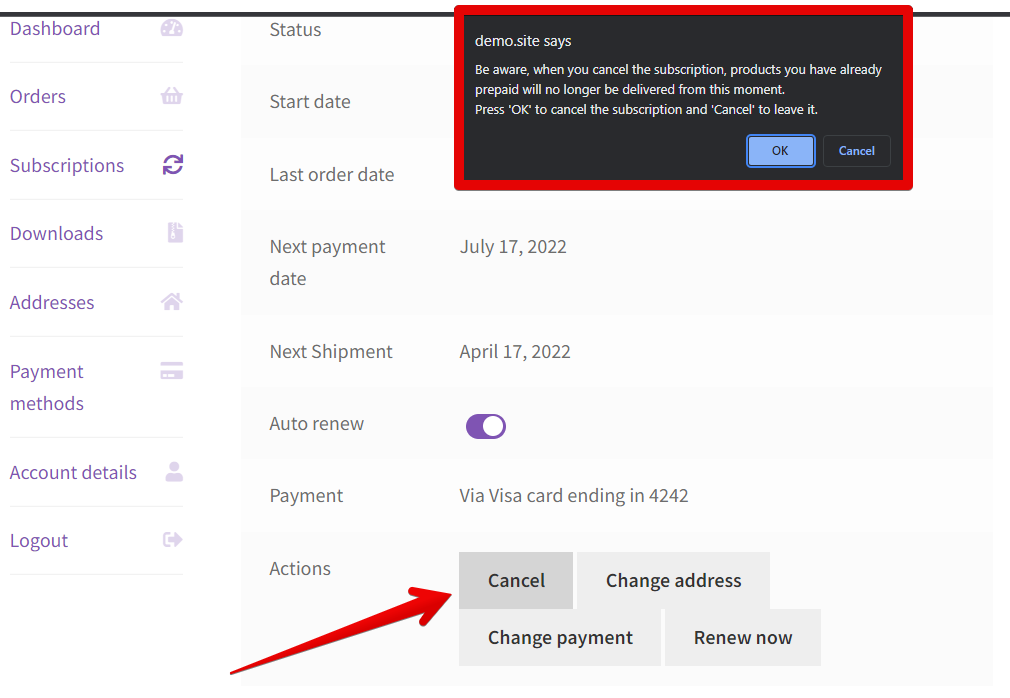Toggle the Auto renew switch off
Viewport: 1010px width, 698px height.
(486, 426)
